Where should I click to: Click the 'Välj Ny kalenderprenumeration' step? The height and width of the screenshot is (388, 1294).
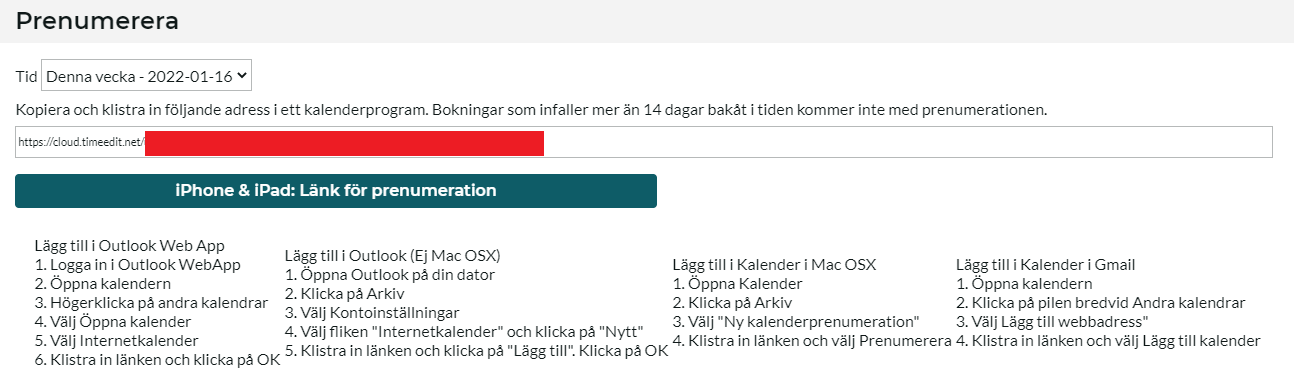coord(796,322)
